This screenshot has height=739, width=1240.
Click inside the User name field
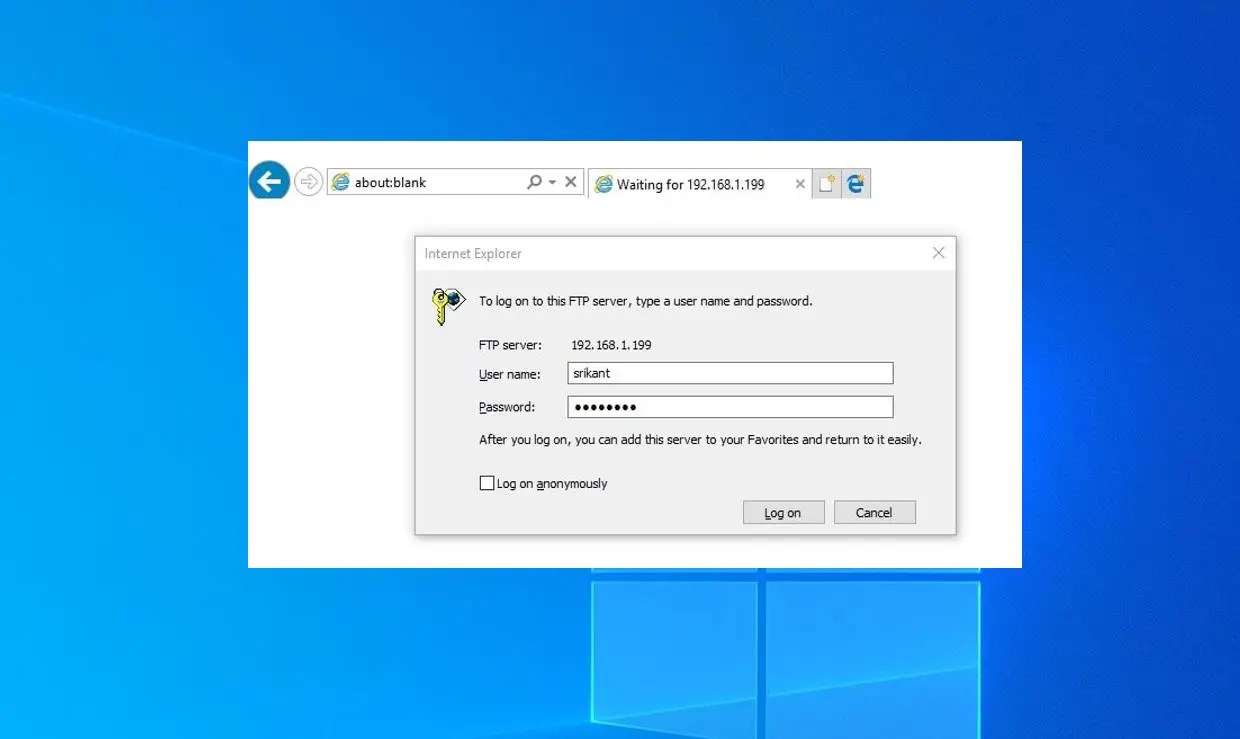tap(730, 372)
